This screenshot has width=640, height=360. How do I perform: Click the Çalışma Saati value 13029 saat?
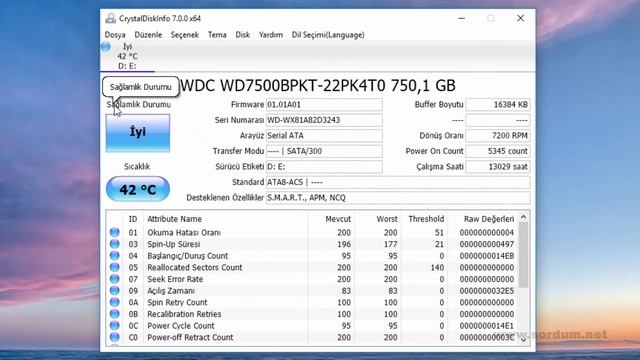(498, 167)
